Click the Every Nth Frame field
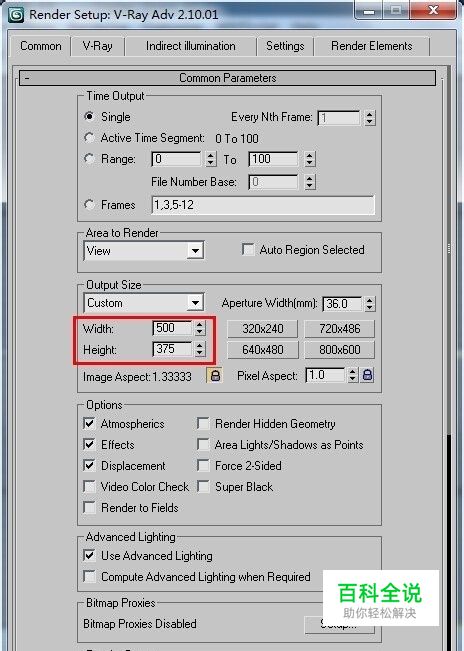 pos(339,118)
